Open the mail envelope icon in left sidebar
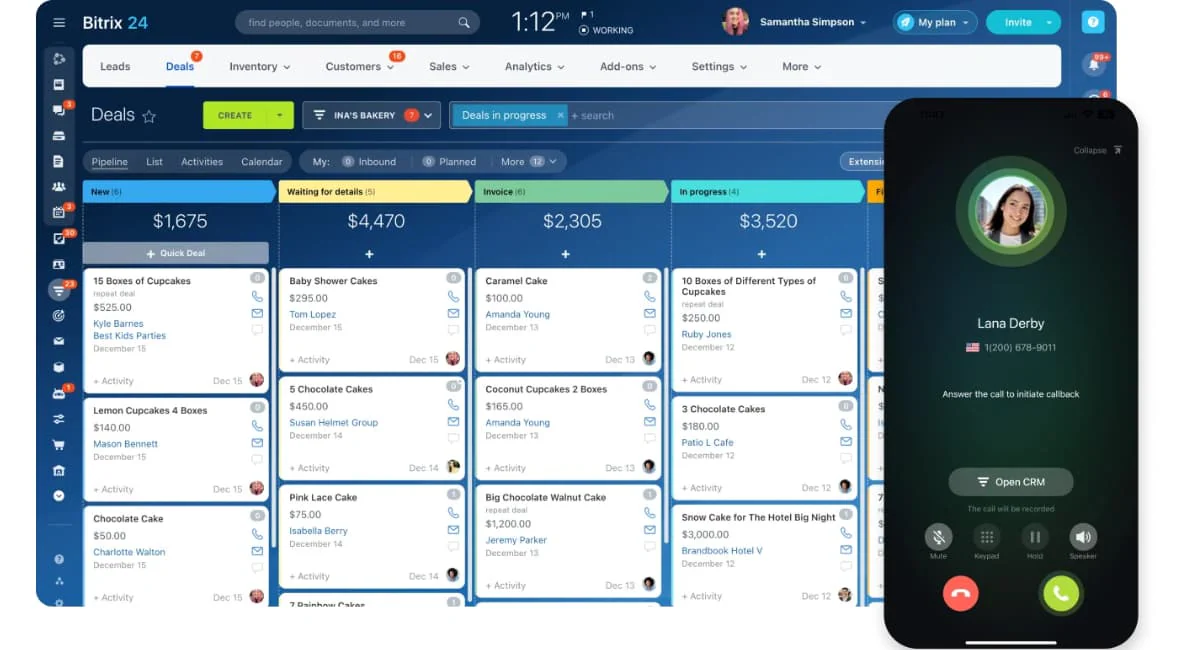This screenshot has width=1200, height=650. tap(59, 342)
